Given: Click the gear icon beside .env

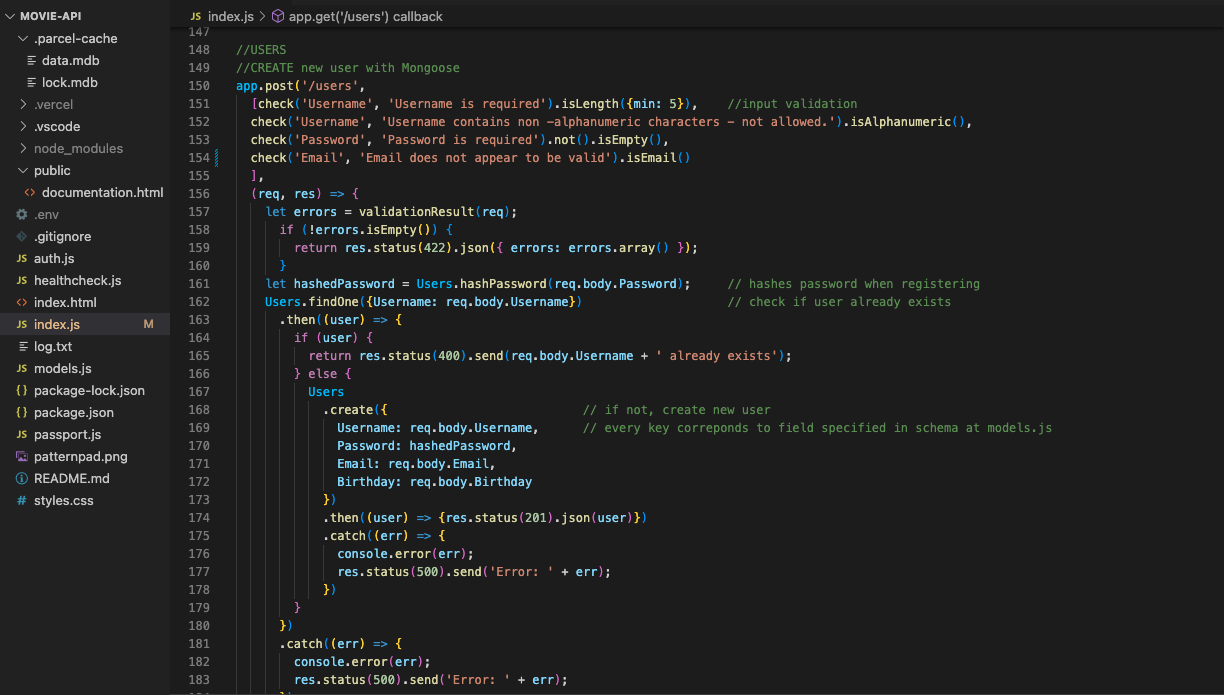Looking at the screenshot, I should [22, 215].
